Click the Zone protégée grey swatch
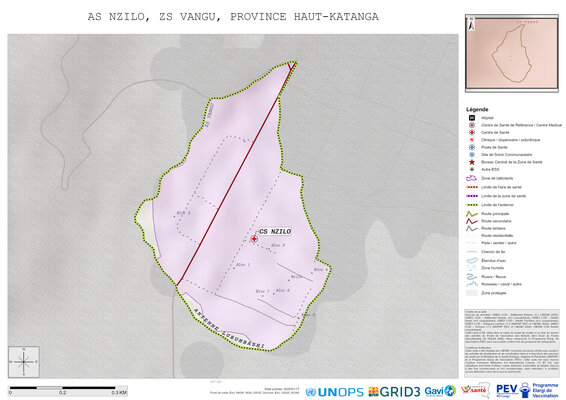The height and width of the screenshot is (400, 566). (x=471, y=293)
